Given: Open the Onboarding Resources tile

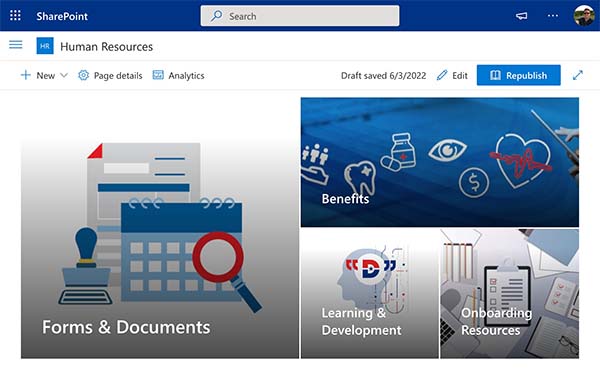Looking at the screenshot, I should (x=510, y=294).
